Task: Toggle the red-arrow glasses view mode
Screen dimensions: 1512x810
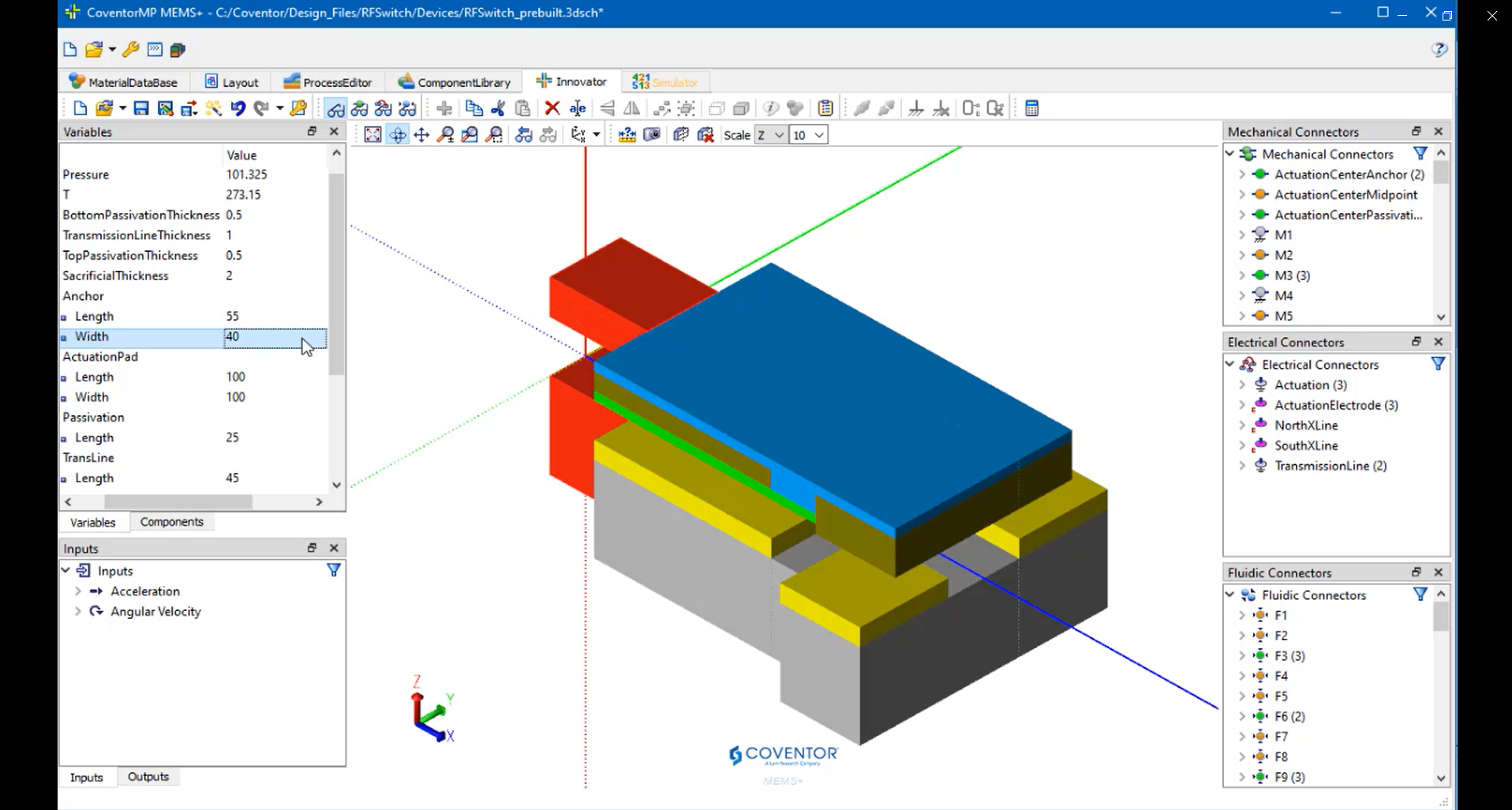Action: (x=384, y=108)
